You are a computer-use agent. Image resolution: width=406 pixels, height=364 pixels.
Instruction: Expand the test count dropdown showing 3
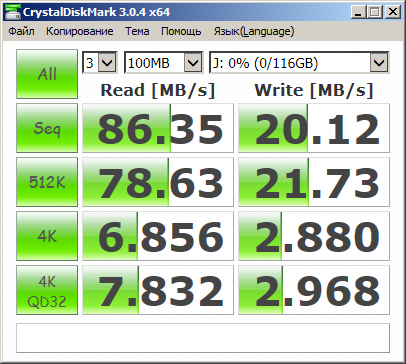(108, 62)
